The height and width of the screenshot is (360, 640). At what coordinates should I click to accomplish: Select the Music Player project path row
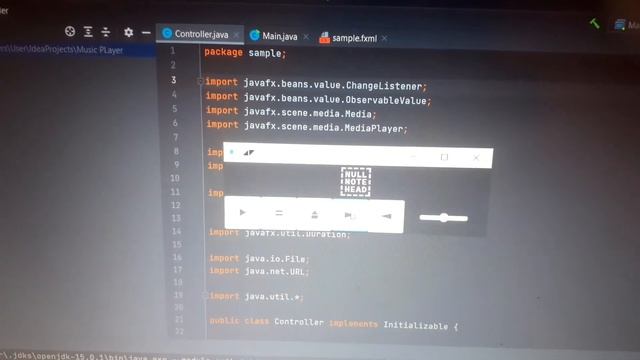click(78, 50)
